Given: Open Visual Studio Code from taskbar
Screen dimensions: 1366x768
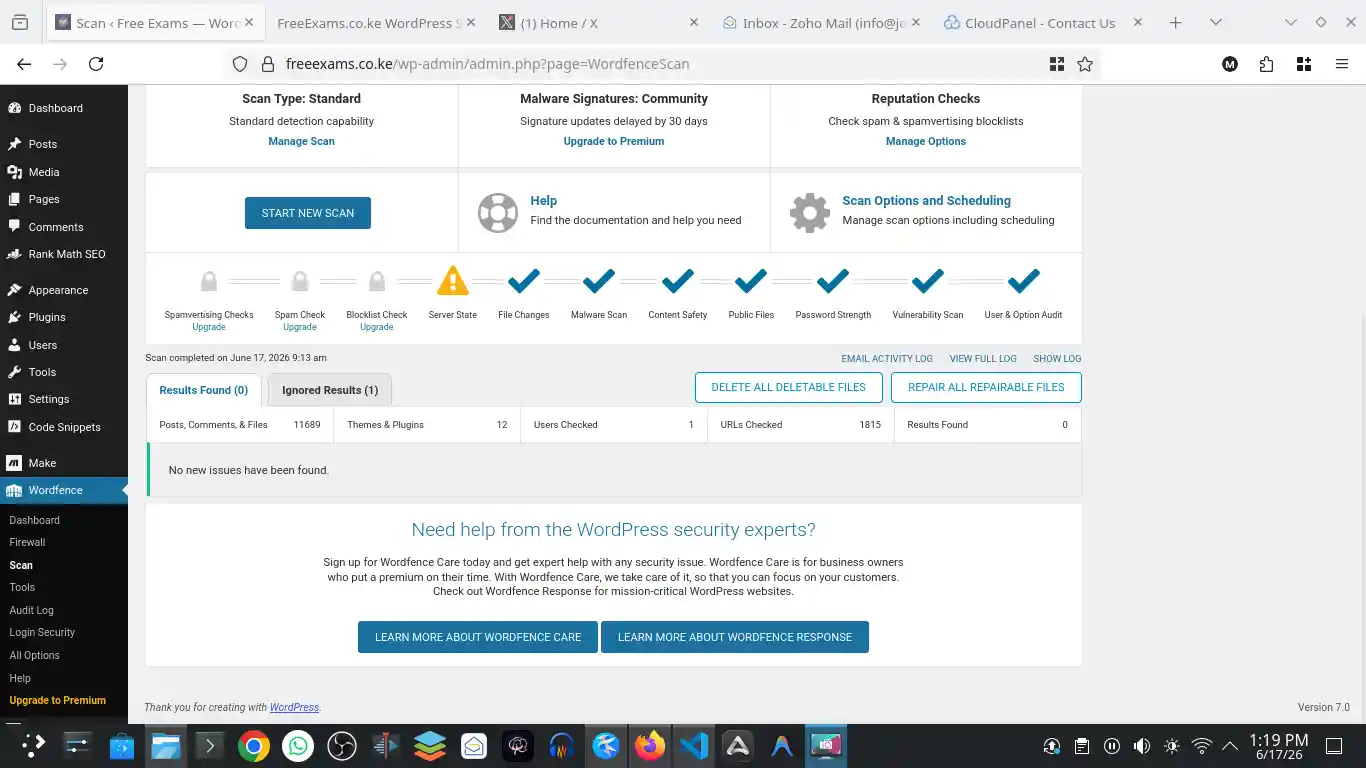Looking at the screenshot, I should coord(693,746).
